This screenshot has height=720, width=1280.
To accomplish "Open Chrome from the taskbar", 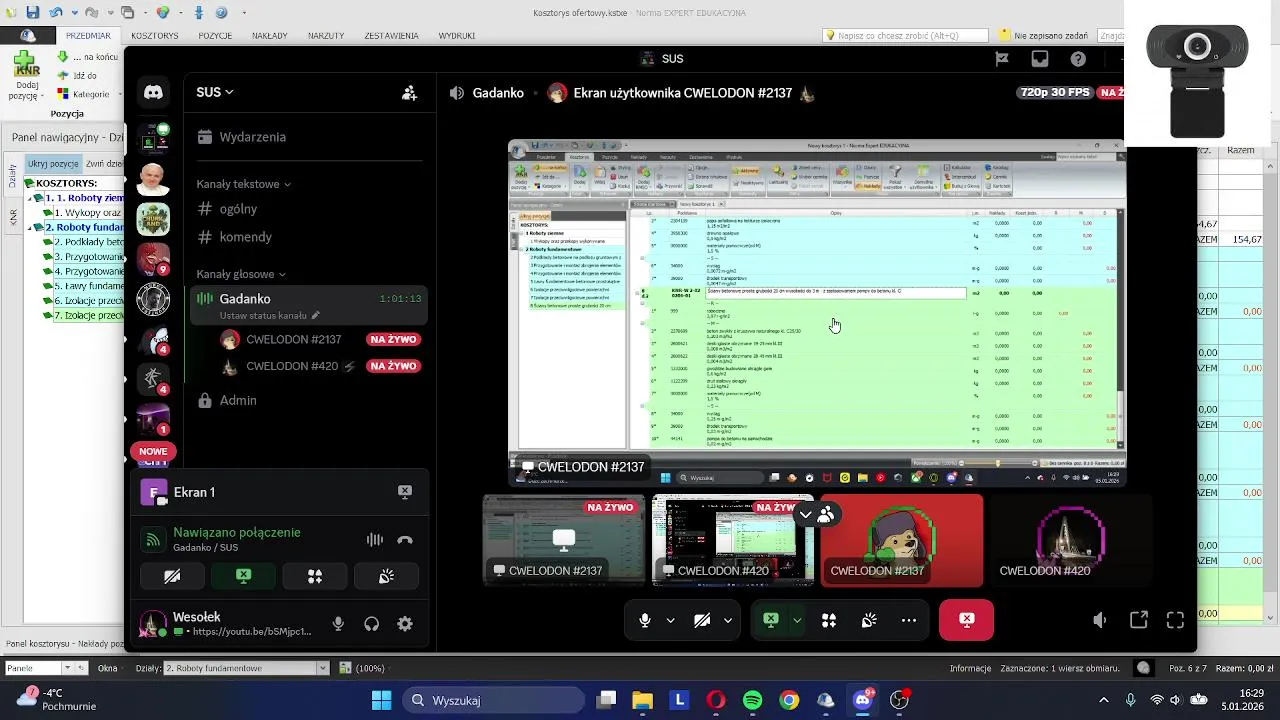I will tap(789, 700).
